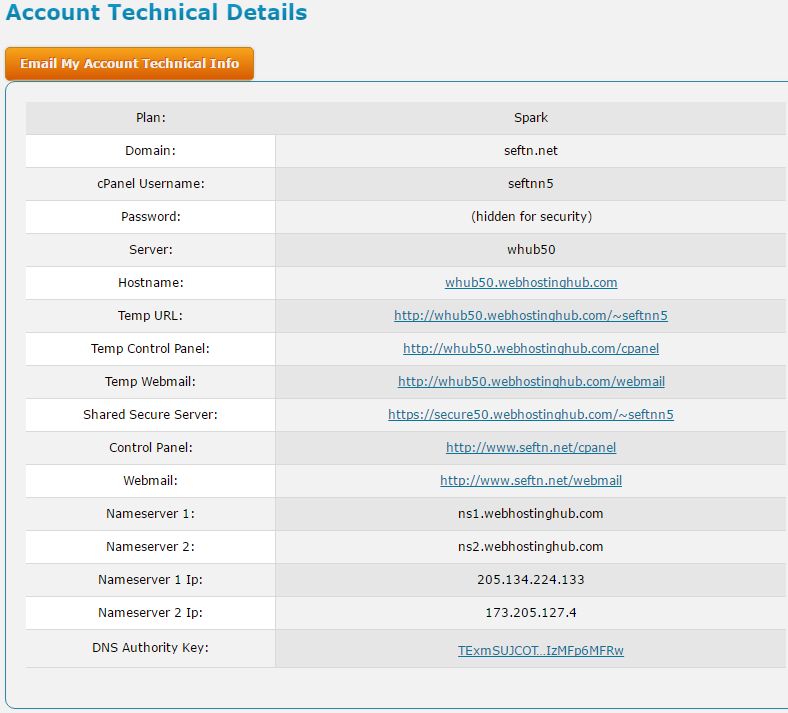The image size is (788, 713).
Task: Open Shared Secure Server secure50 link
Action: click(531, 415)
